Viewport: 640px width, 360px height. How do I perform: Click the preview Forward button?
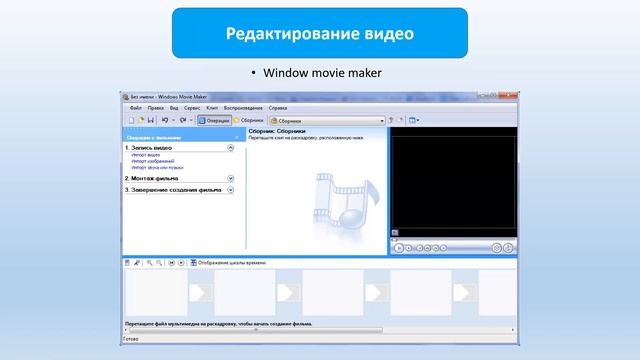[443, 248]
